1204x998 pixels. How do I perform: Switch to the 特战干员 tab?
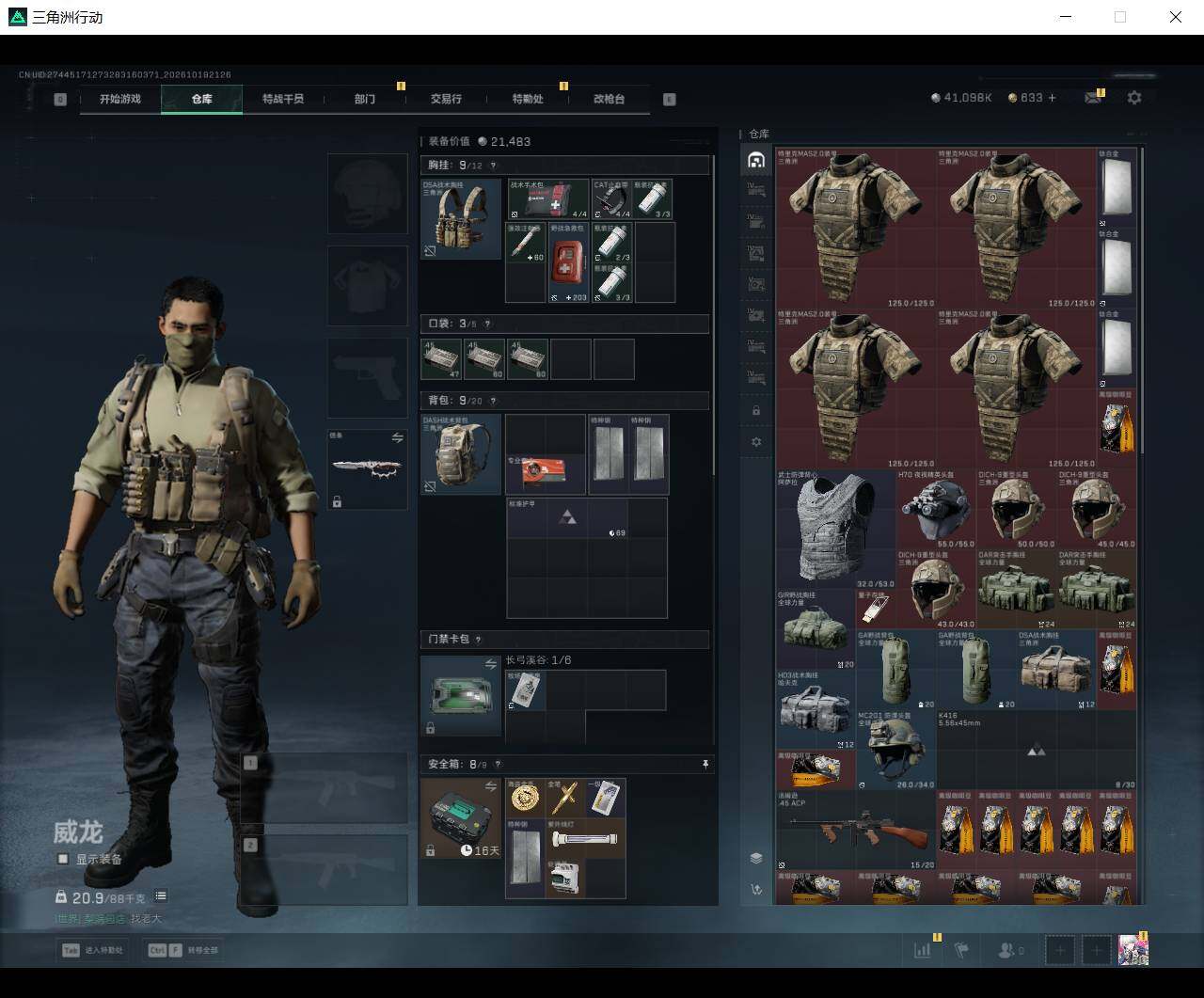coord(283,99)
